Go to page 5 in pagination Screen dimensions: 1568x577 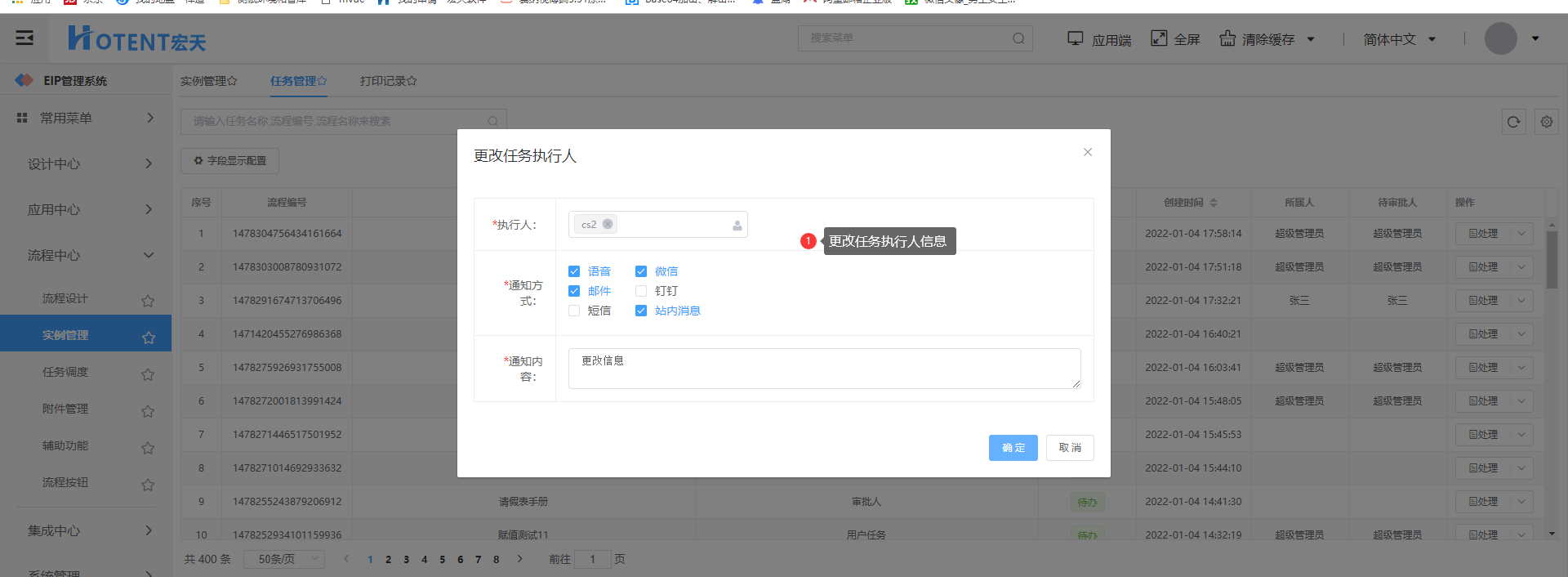coord(442,560)
